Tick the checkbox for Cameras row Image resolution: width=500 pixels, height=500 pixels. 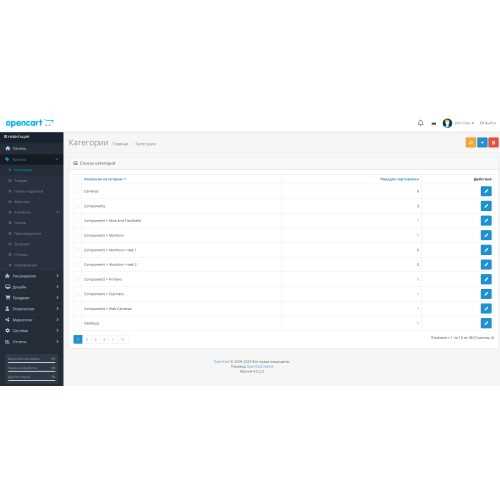coord(77,191)
